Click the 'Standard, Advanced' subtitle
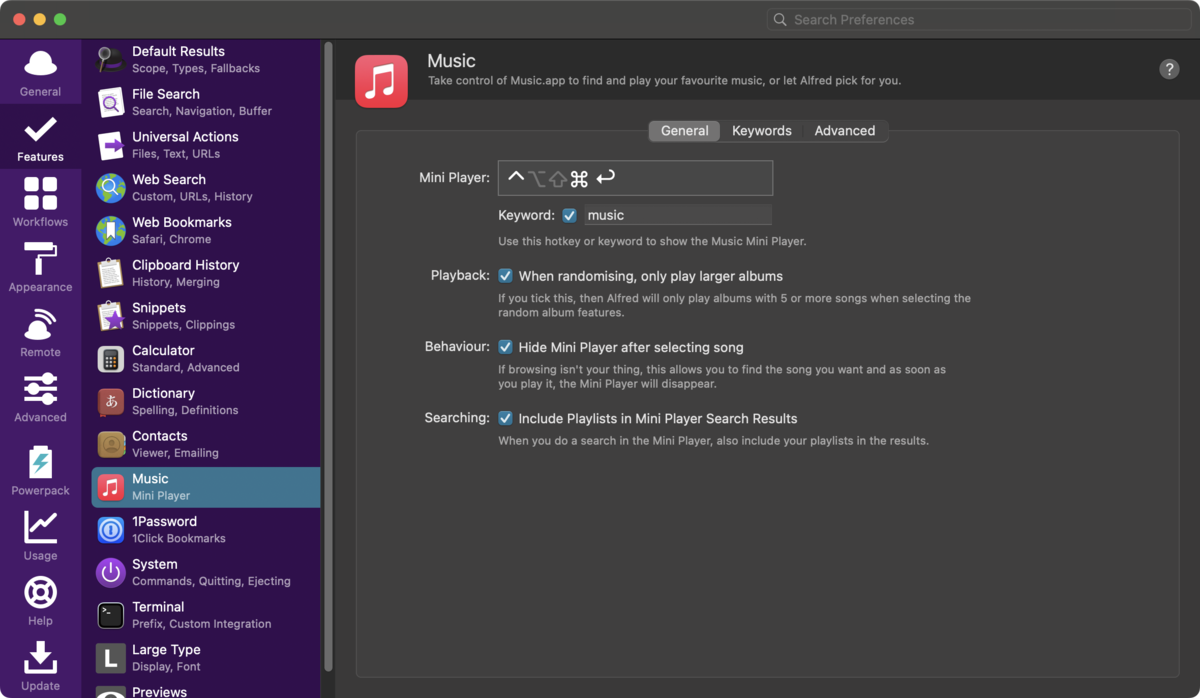1200x698 pixels. point(186,368)
